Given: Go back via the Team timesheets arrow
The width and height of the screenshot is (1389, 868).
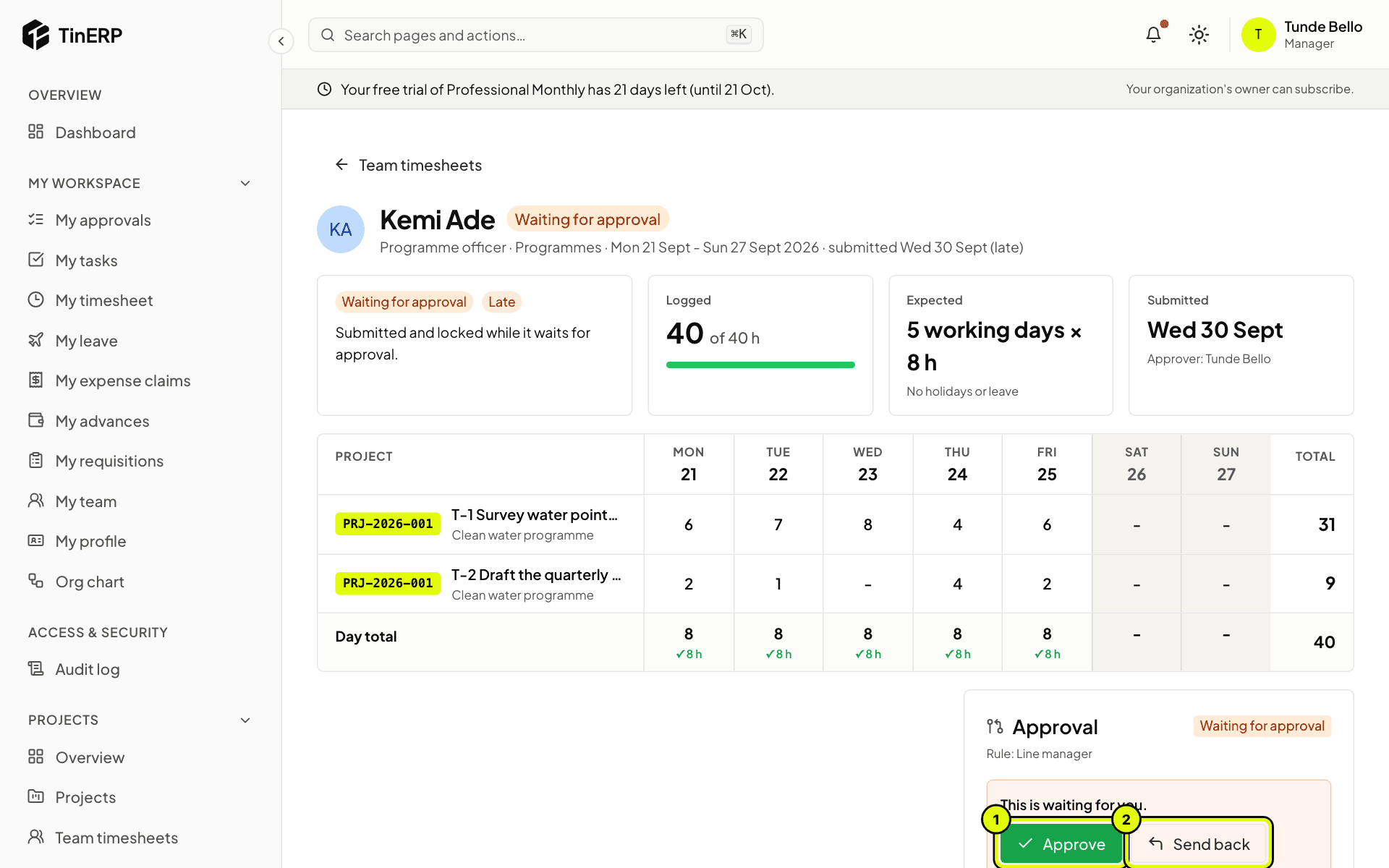Looking at the screenshot, I should (x=341, y=165).
